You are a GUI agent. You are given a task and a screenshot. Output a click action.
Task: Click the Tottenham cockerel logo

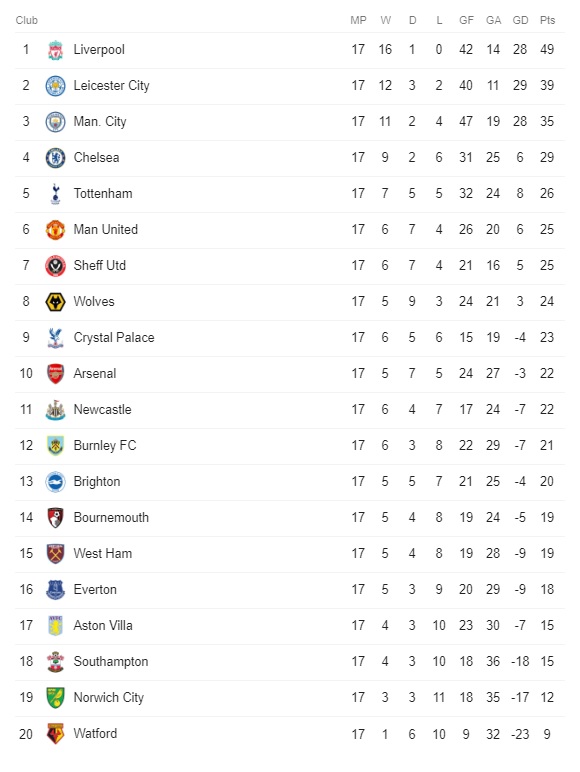(x=55, y=194)
